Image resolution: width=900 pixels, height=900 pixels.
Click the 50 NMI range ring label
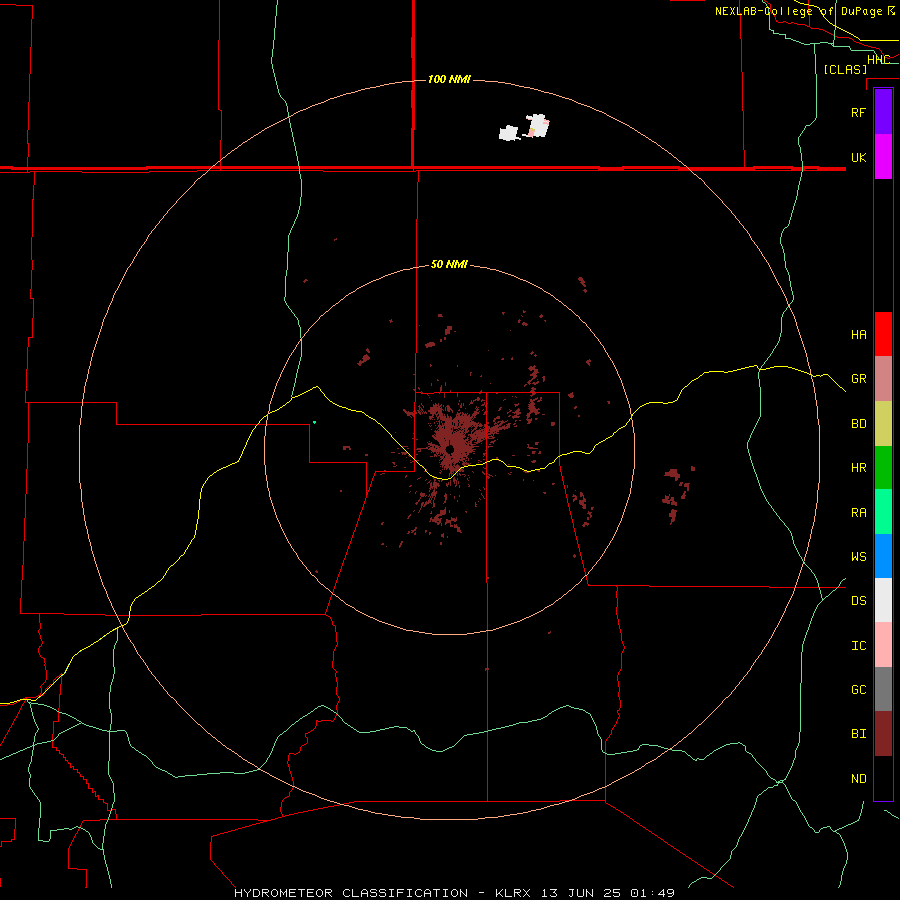449,264
